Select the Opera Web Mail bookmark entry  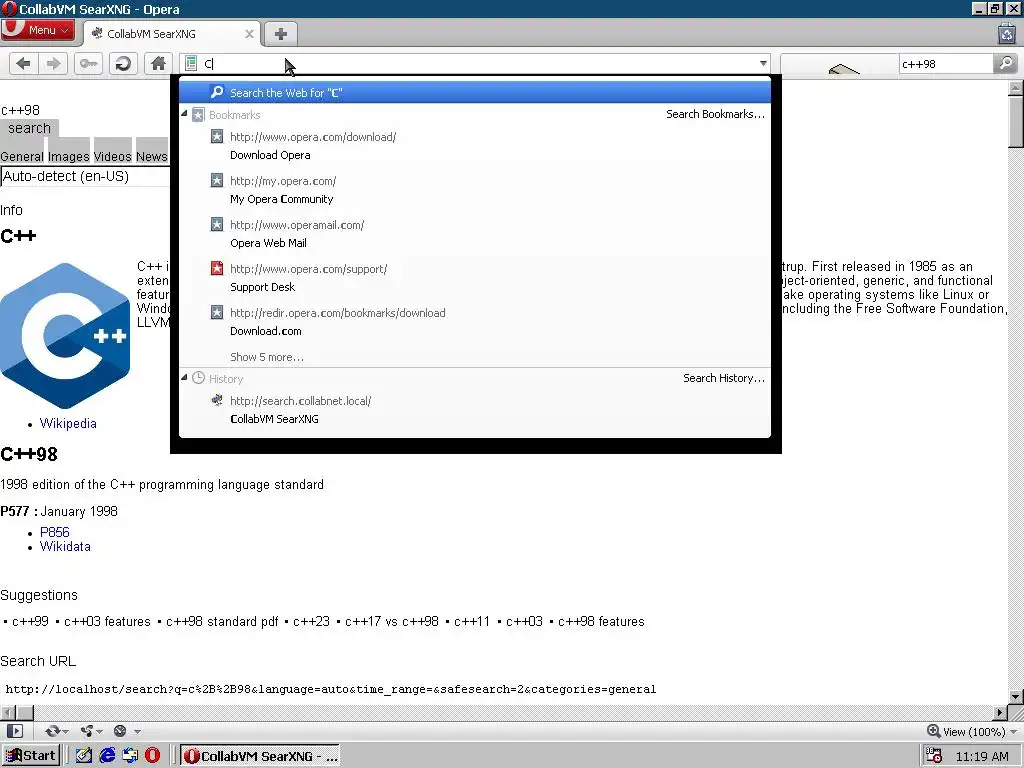coord(475,233)
